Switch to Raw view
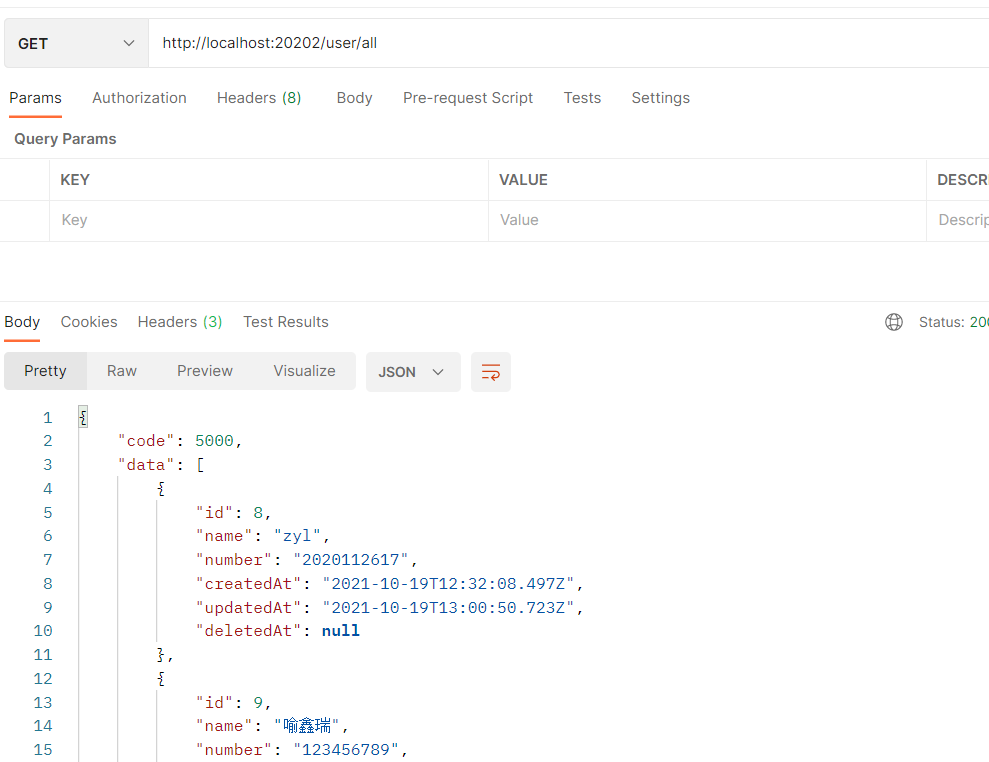Image resolution: width=989 pixels, height=762 pixels. (122, 371)
